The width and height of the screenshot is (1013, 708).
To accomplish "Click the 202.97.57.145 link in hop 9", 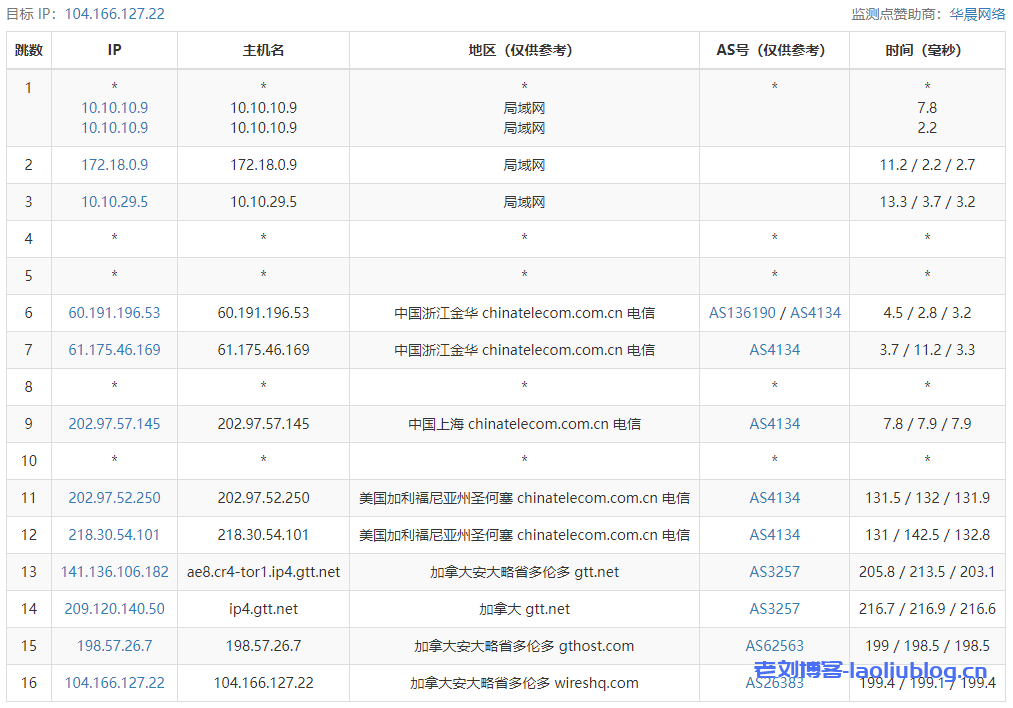I will pos(113,423).
